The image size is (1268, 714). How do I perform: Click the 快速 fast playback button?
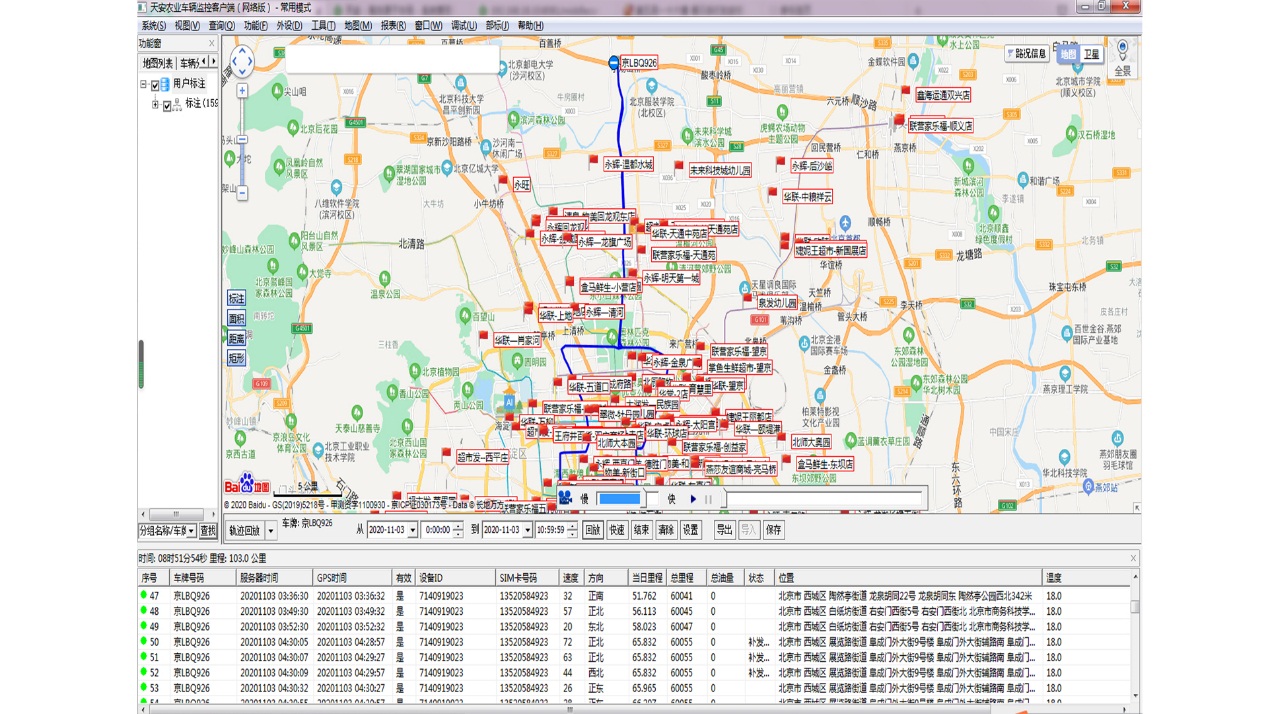point(617,530)
